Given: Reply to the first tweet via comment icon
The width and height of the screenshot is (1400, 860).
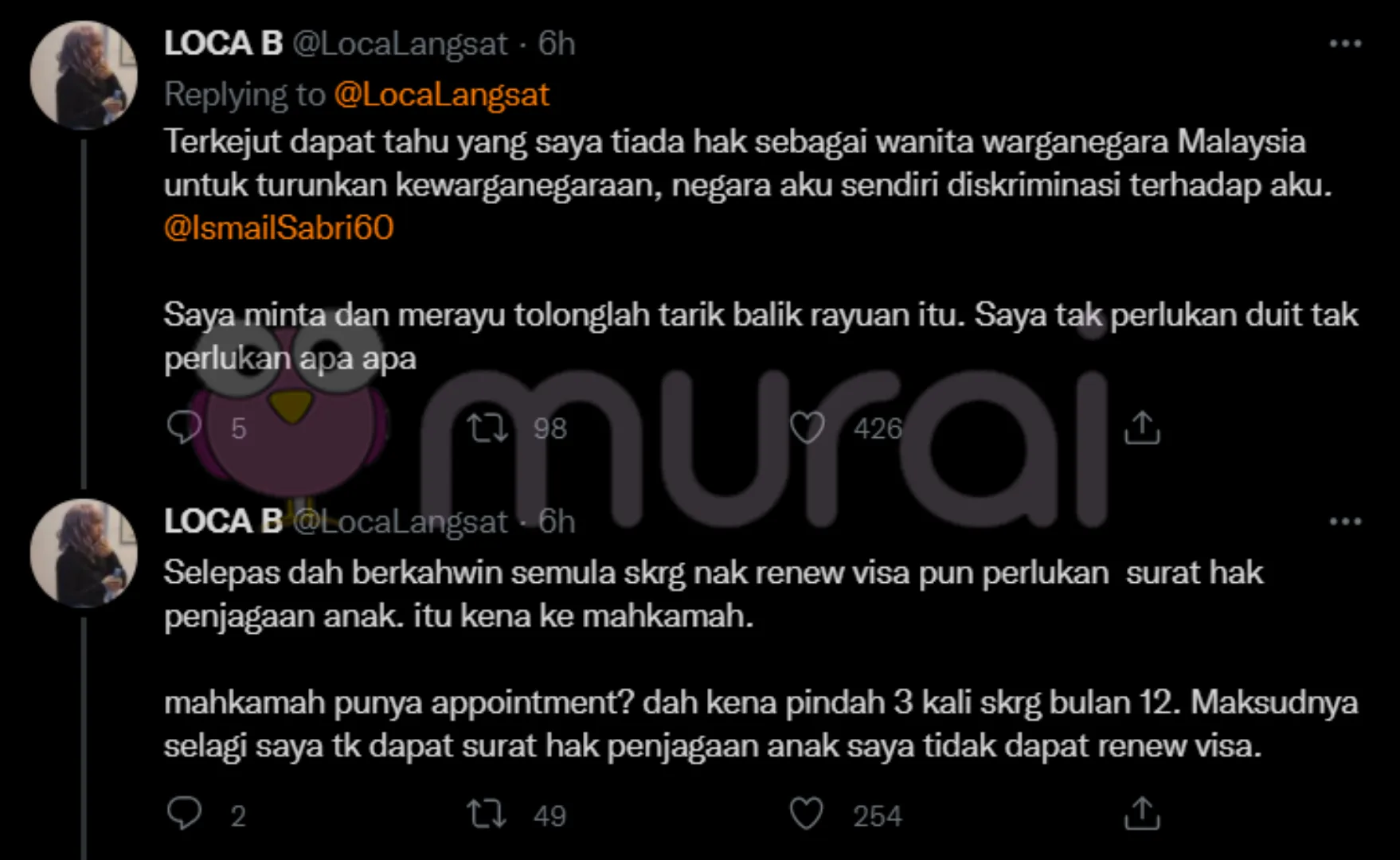Looking at the screenshot, I should pyautogui.click(x=184, y=428).
